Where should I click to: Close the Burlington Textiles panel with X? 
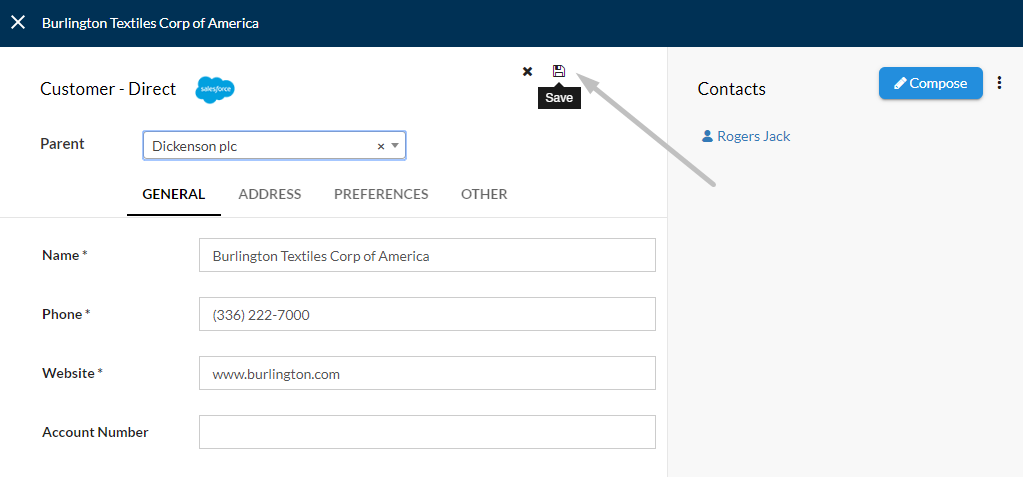pyautogui.click(x=18, y=23)
